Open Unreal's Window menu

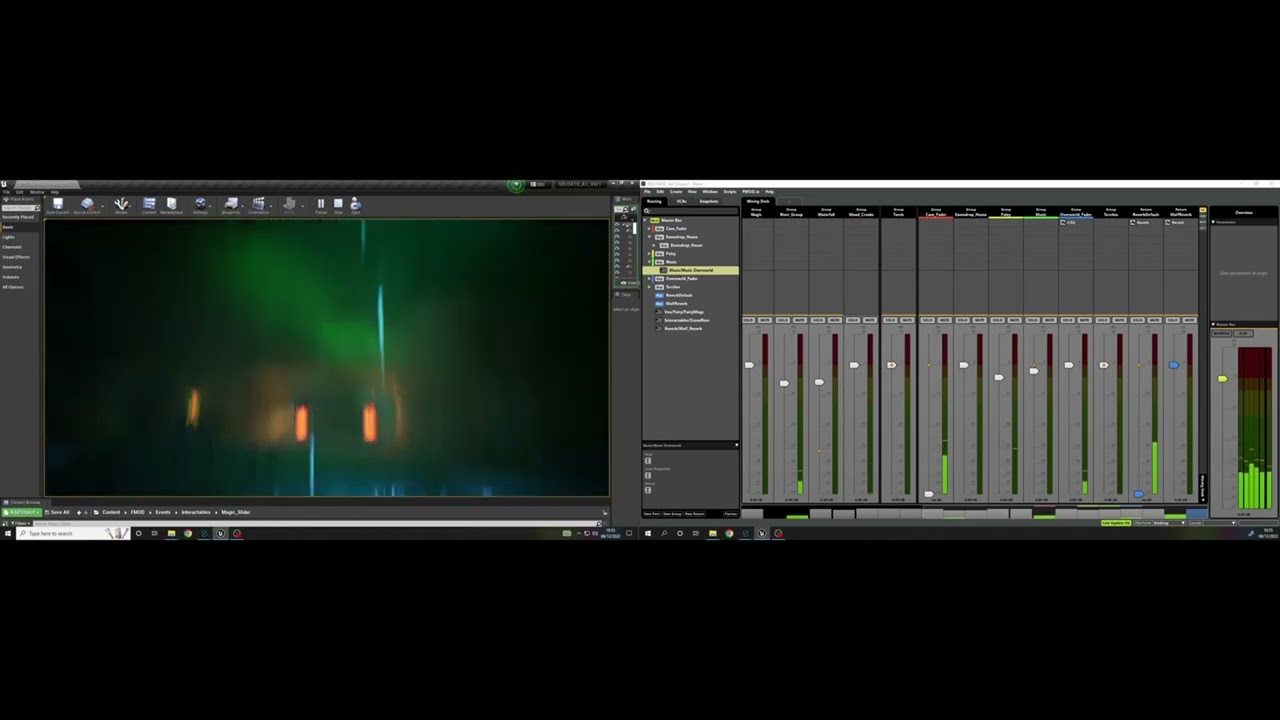(x=37, y=192)
